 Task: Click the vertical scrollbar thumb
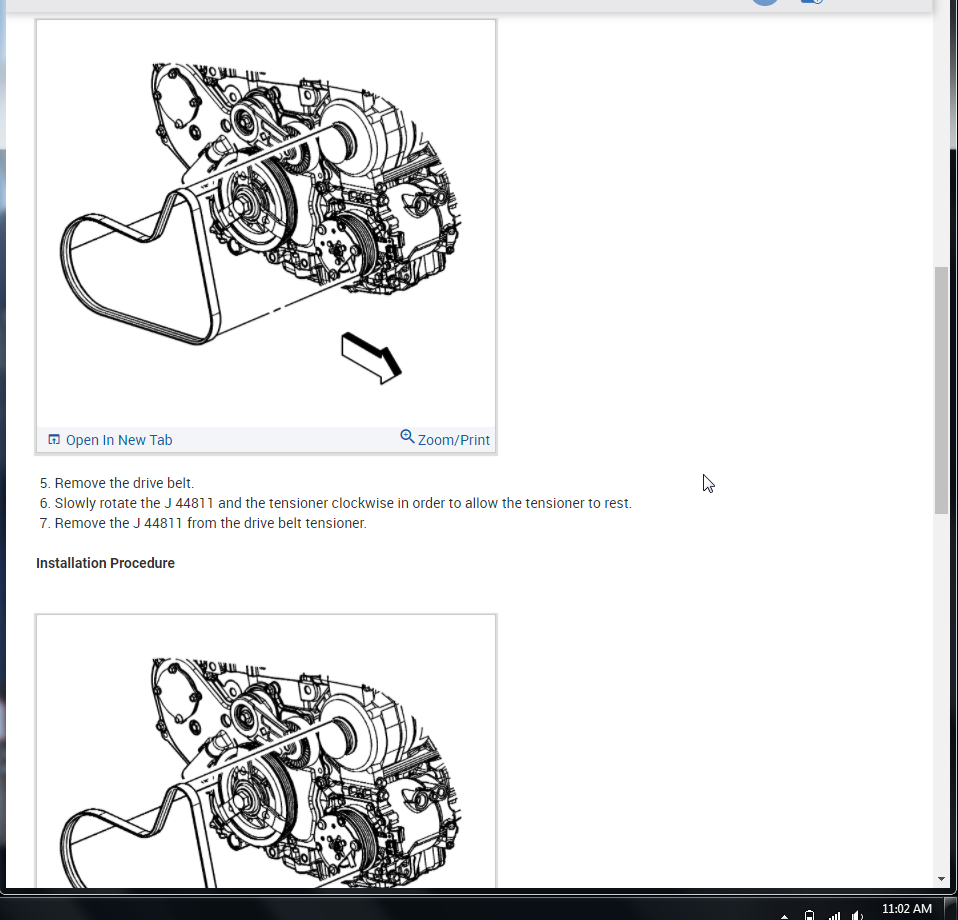coord(941,390)
